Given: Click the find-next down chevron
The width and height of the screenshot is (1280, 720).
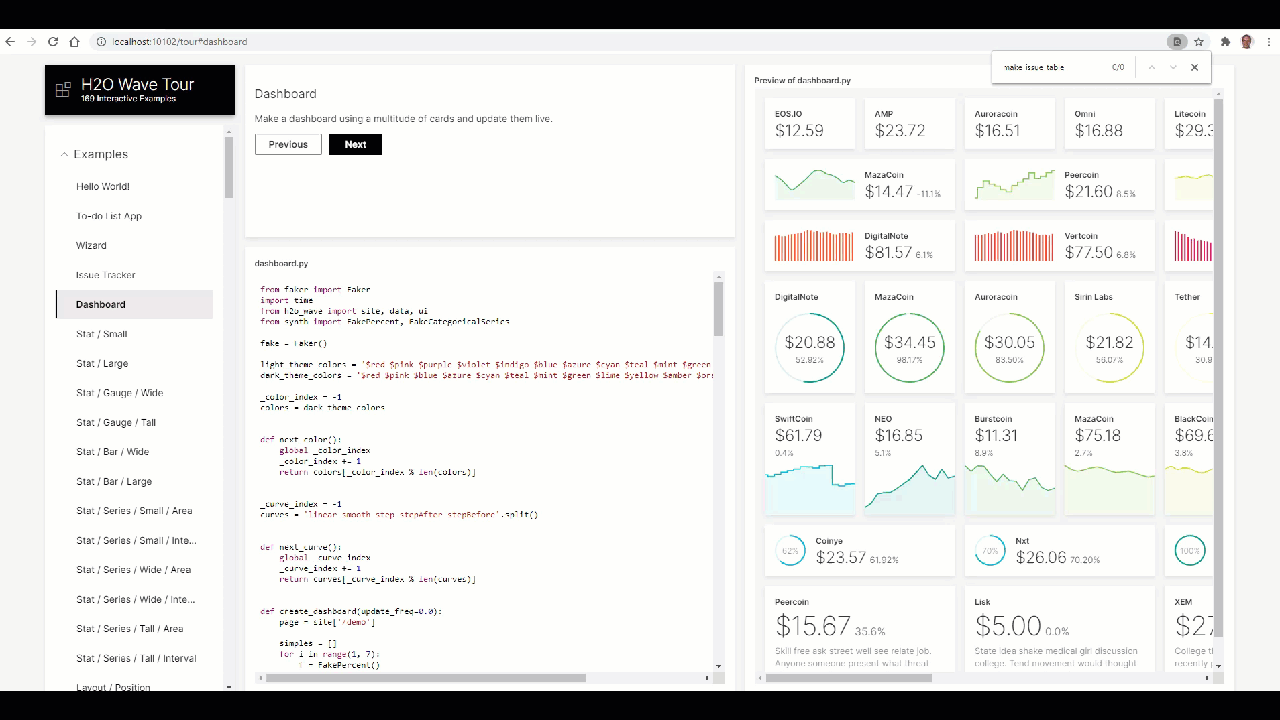Looking at the screenshot, I should [1172, 67].
